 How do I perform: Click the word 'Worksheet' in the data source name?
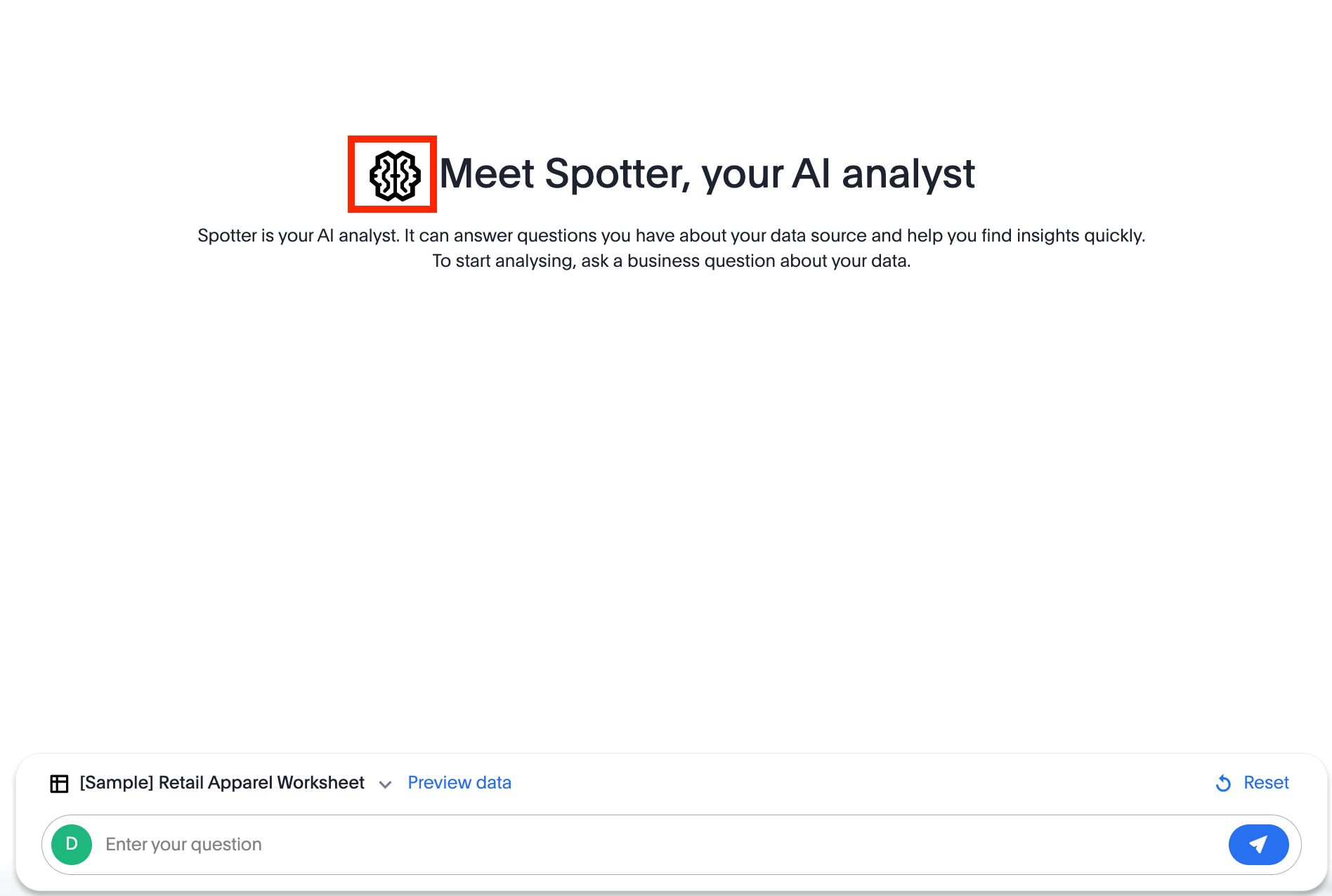[x=320, y=783]
